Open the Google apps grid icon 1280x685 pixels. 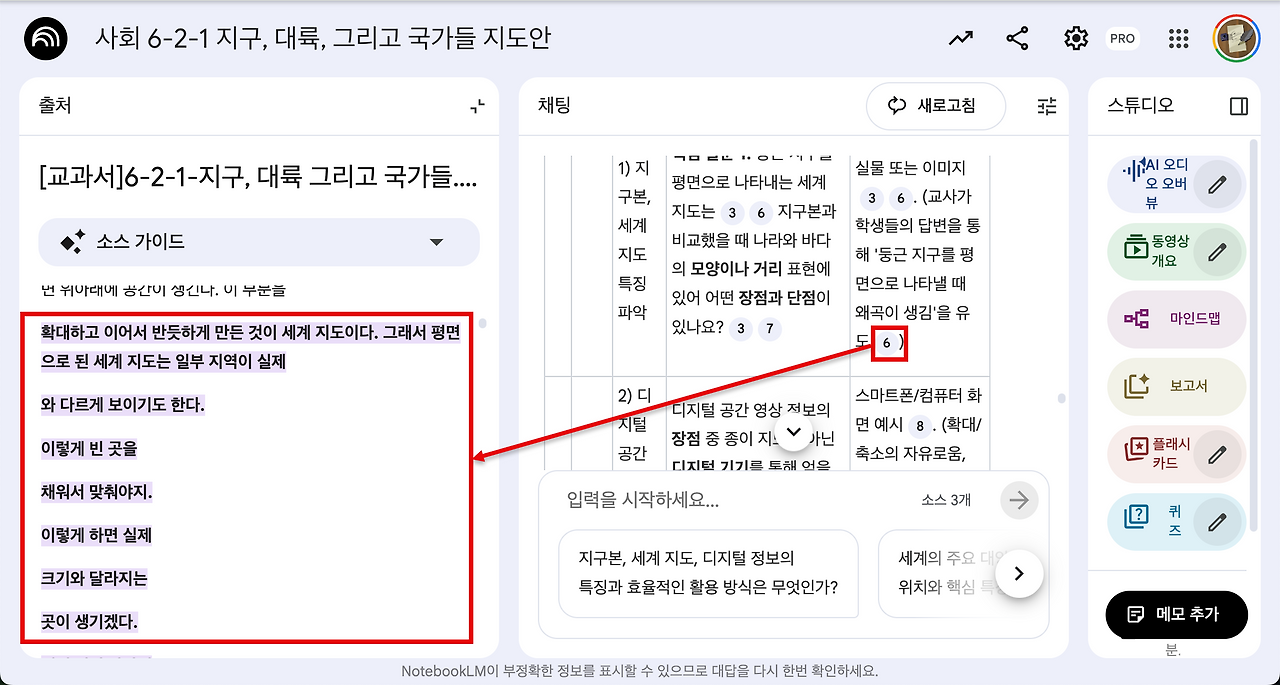pos(1179,38)
